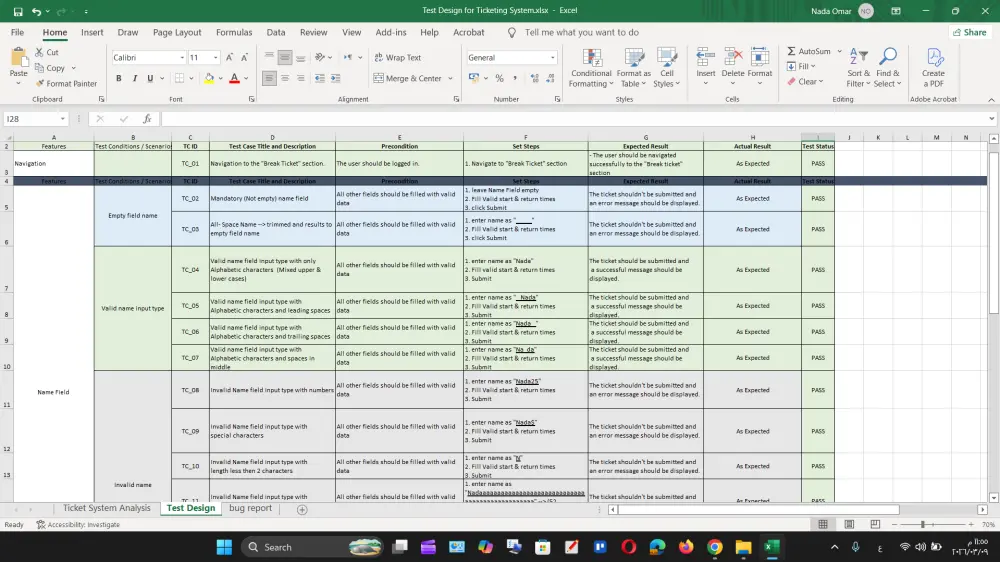1000x562 pixels.
Task: Open Conditional Formatting
Action: tap(591, 68)
